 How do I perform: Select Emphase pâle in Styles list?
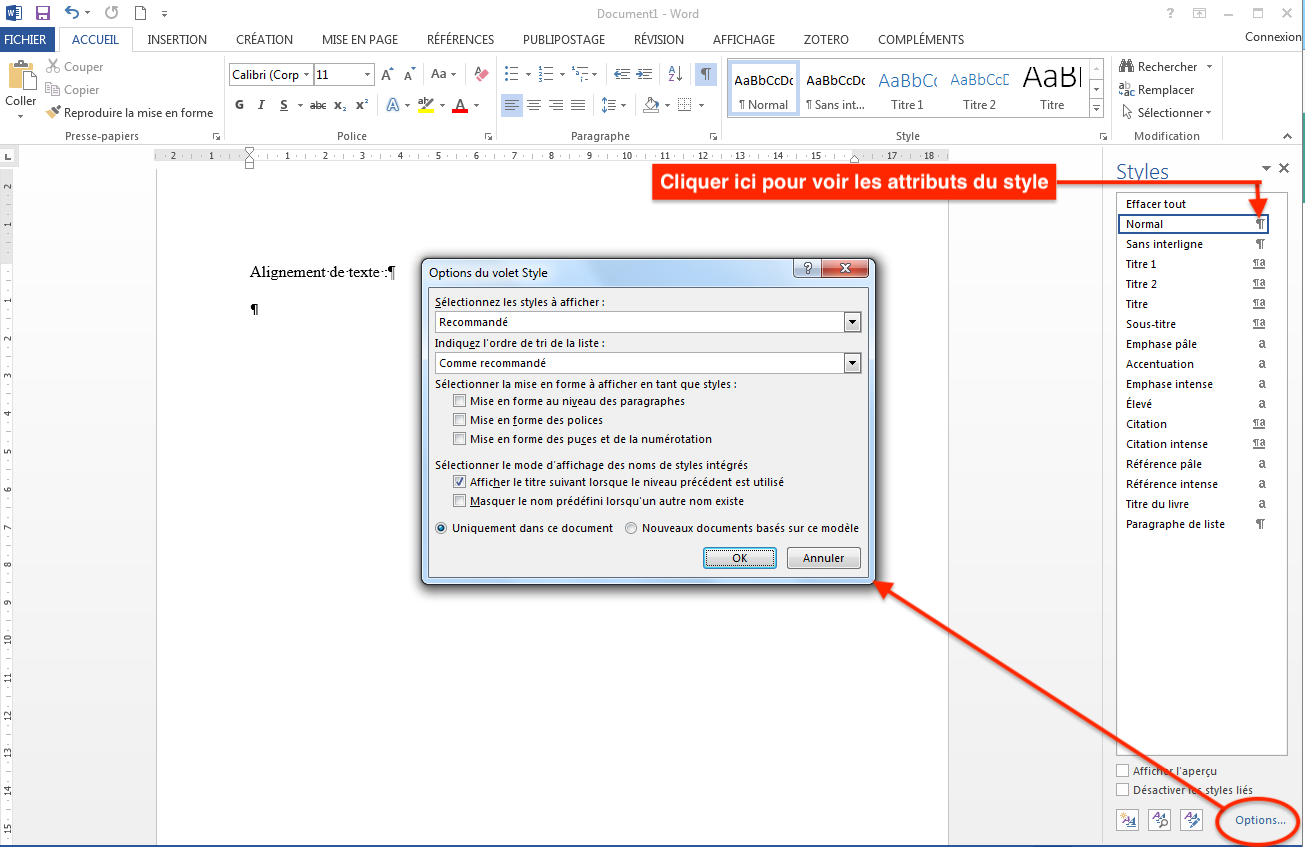[x=1193, y=344]
